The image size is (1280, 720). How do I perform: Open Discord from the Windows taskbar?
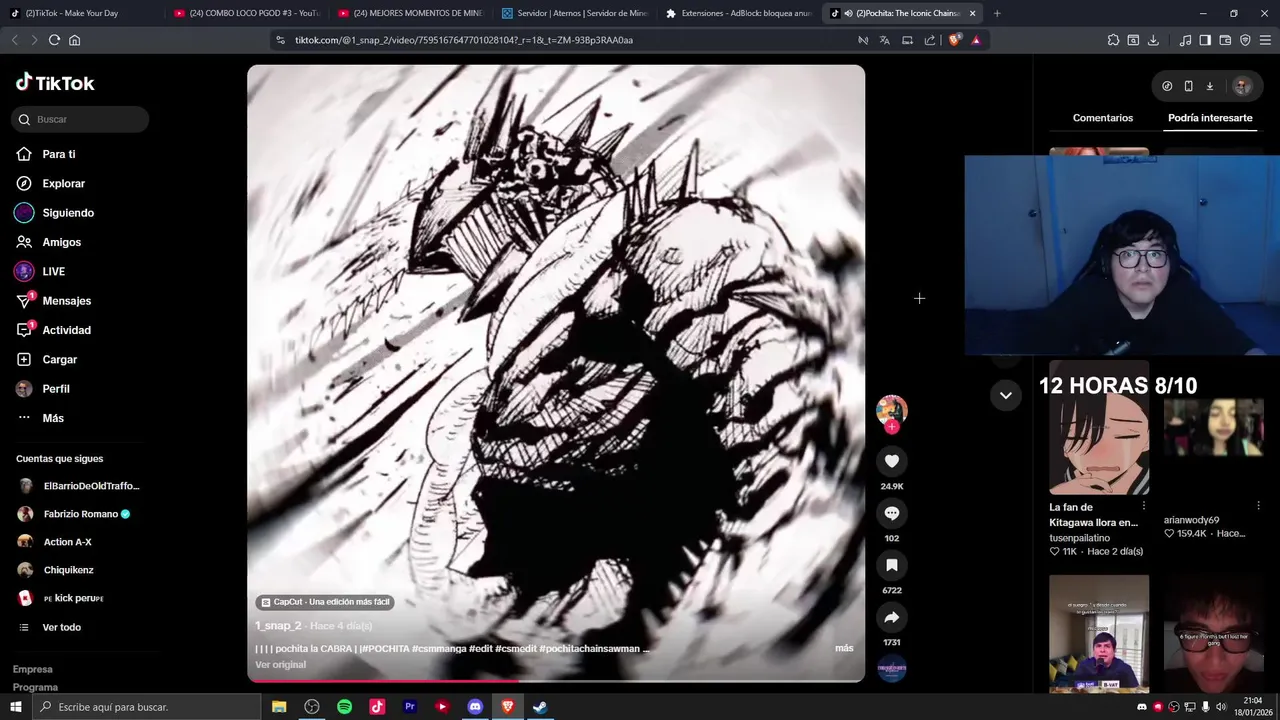point(475,707)
